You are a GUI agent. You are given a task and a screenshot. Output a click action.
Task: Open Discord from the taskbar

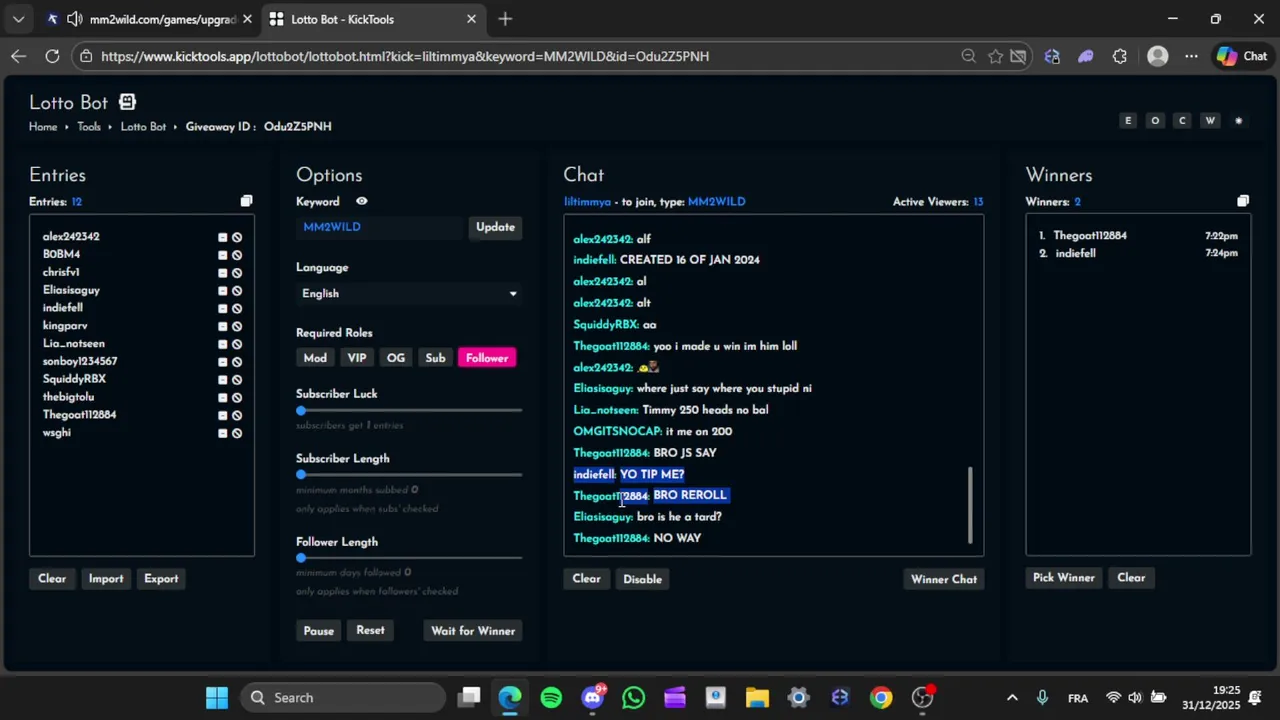(592, 697)
